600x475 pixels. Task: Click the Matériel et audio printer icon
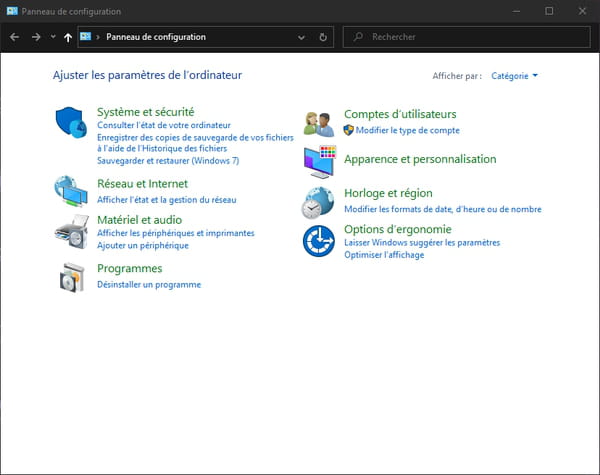pos(72,231)
